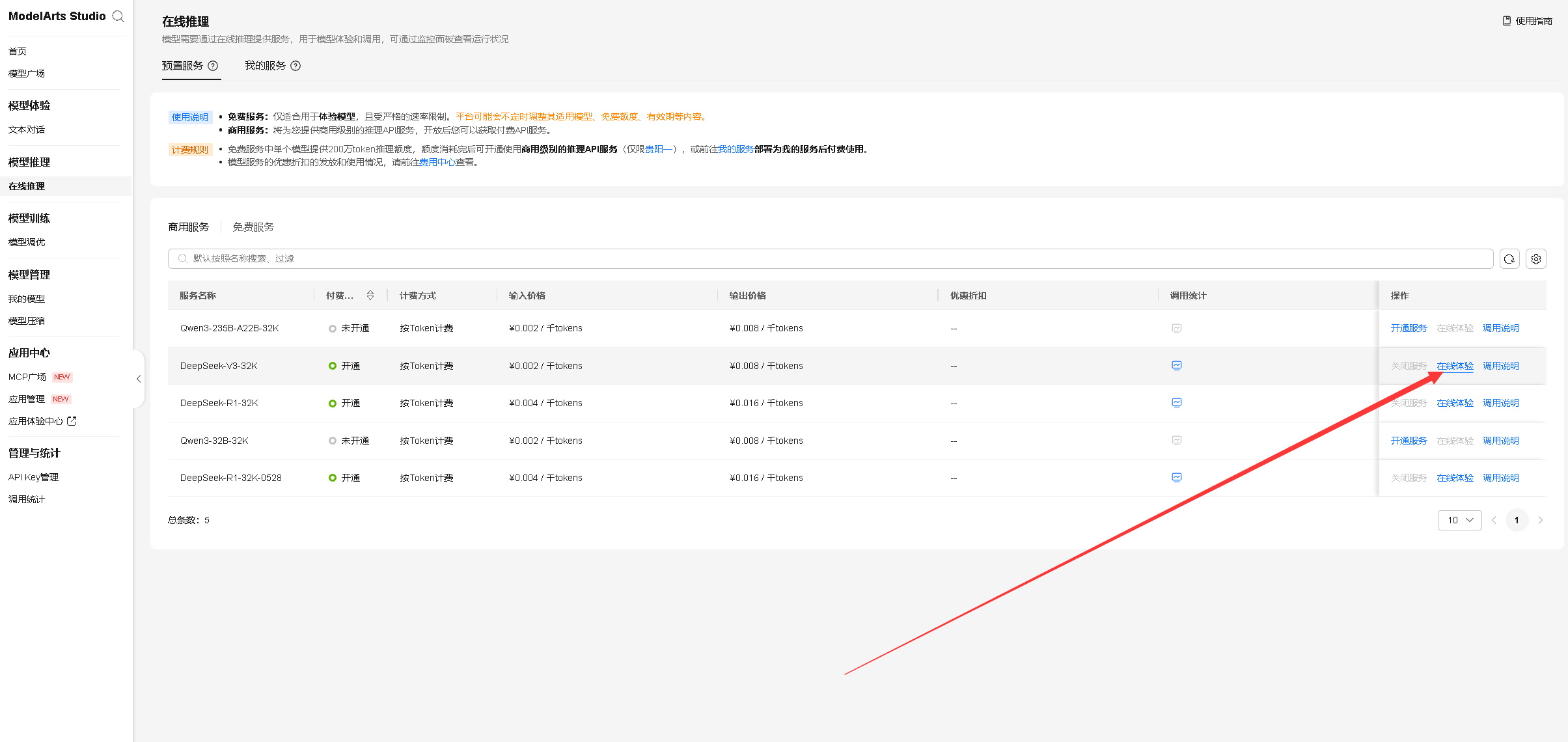Viewport: 1568px width, 742px height.
Task: Click help icon next to 预置服务
Action: click(x=213, y=66)
